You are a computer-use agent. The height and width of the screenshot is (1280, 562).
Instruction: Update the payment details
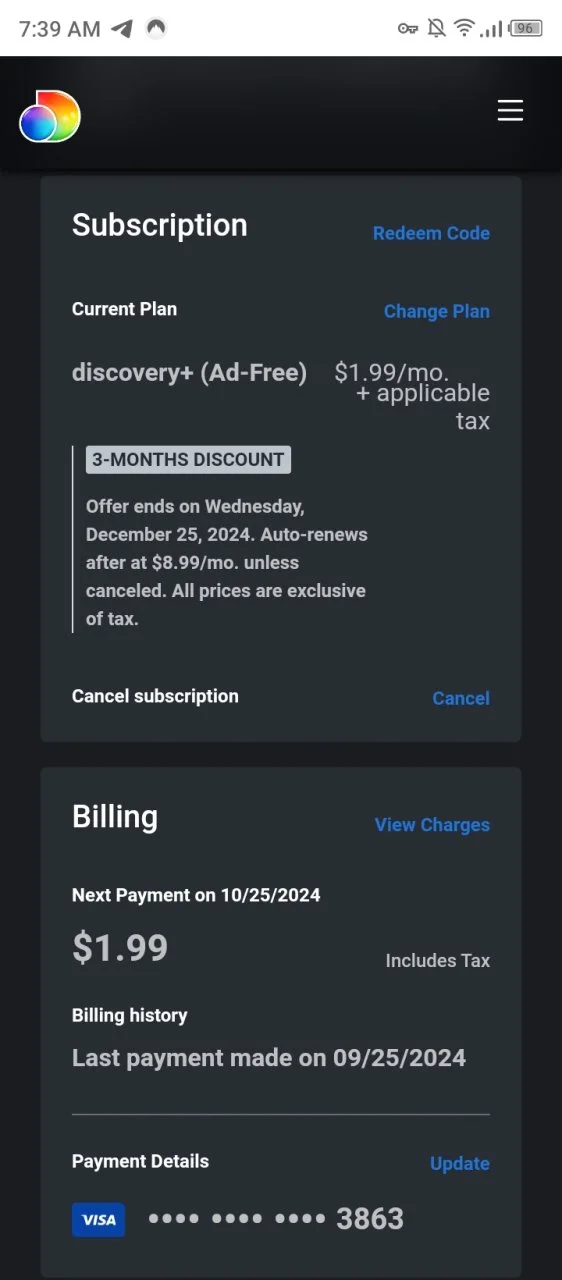[x=460, y=1164]
